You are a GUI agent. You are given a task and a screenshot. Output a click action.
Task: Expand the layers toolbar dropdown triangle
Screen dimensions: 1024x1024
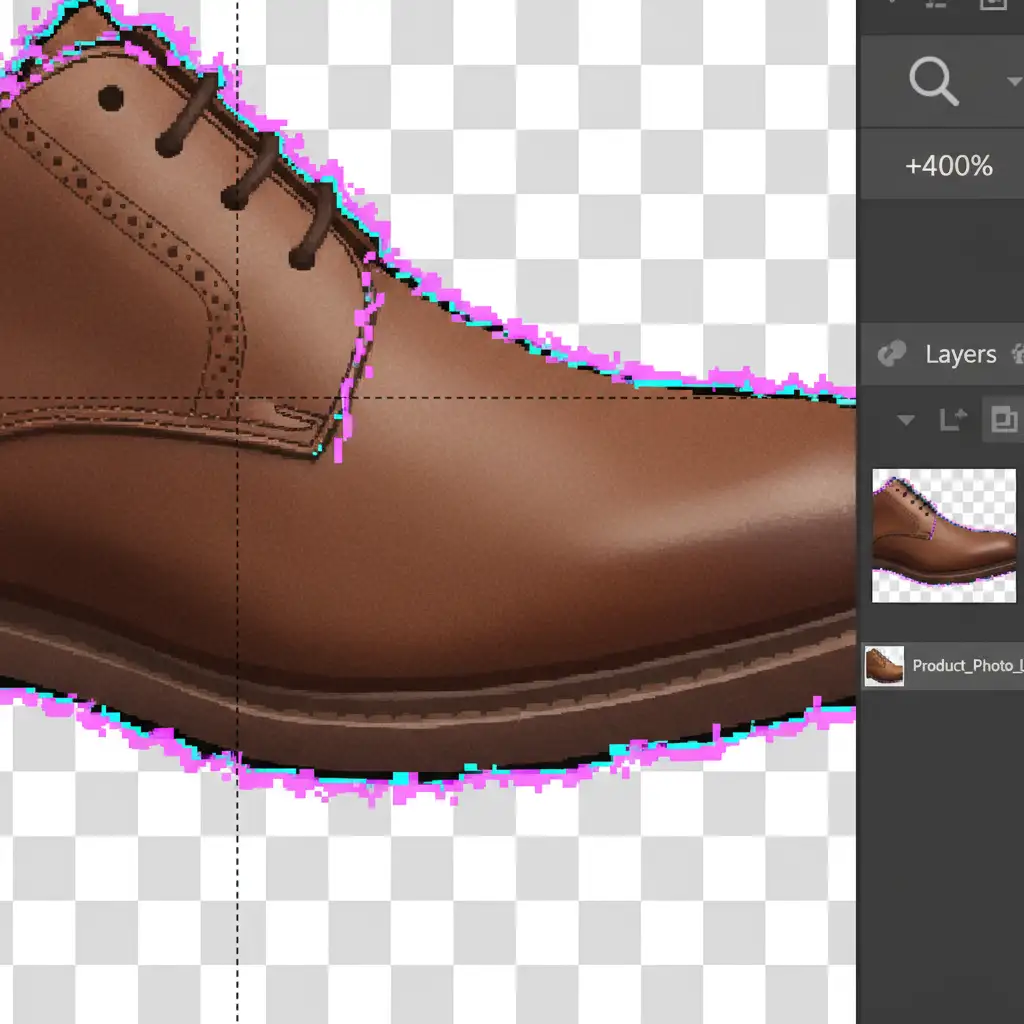(906, 420)
